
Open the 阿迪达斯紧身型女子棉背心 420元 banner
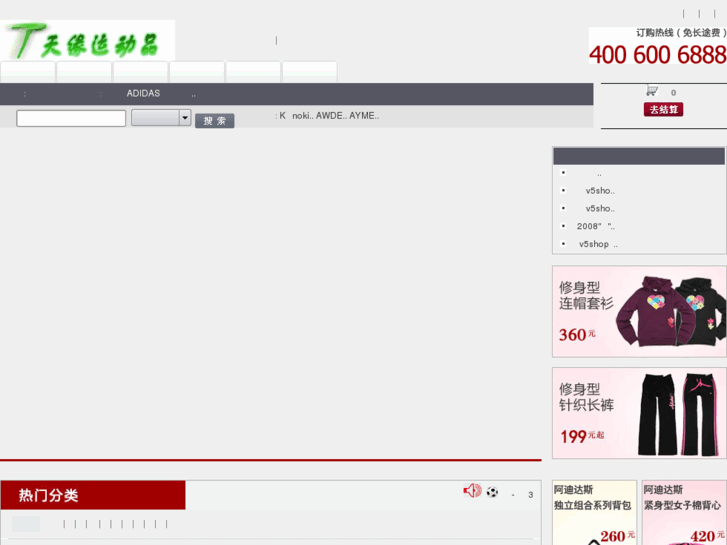click(x=684, y=513)
